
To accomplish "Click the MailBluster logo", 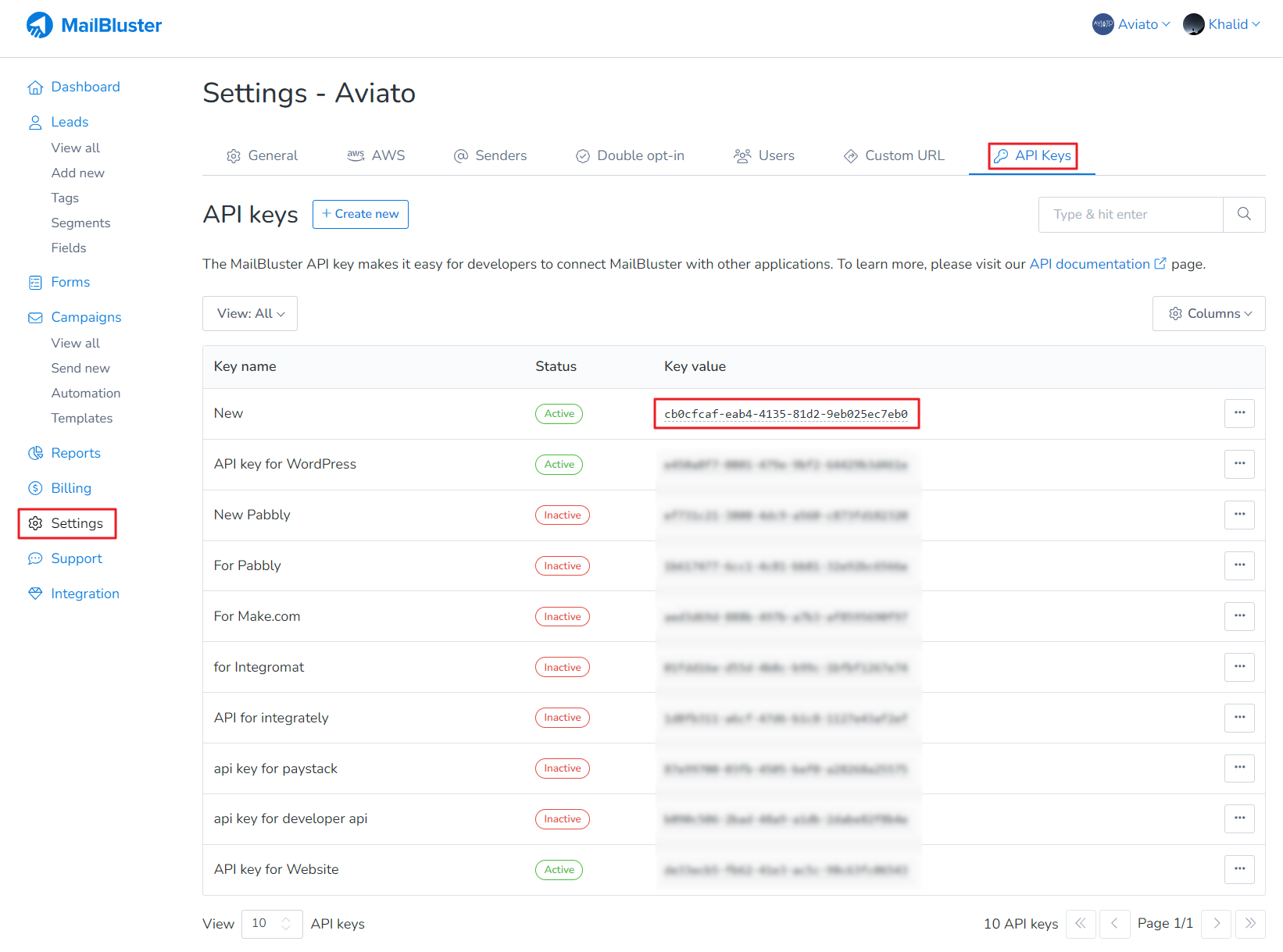I will click(93, 24).
